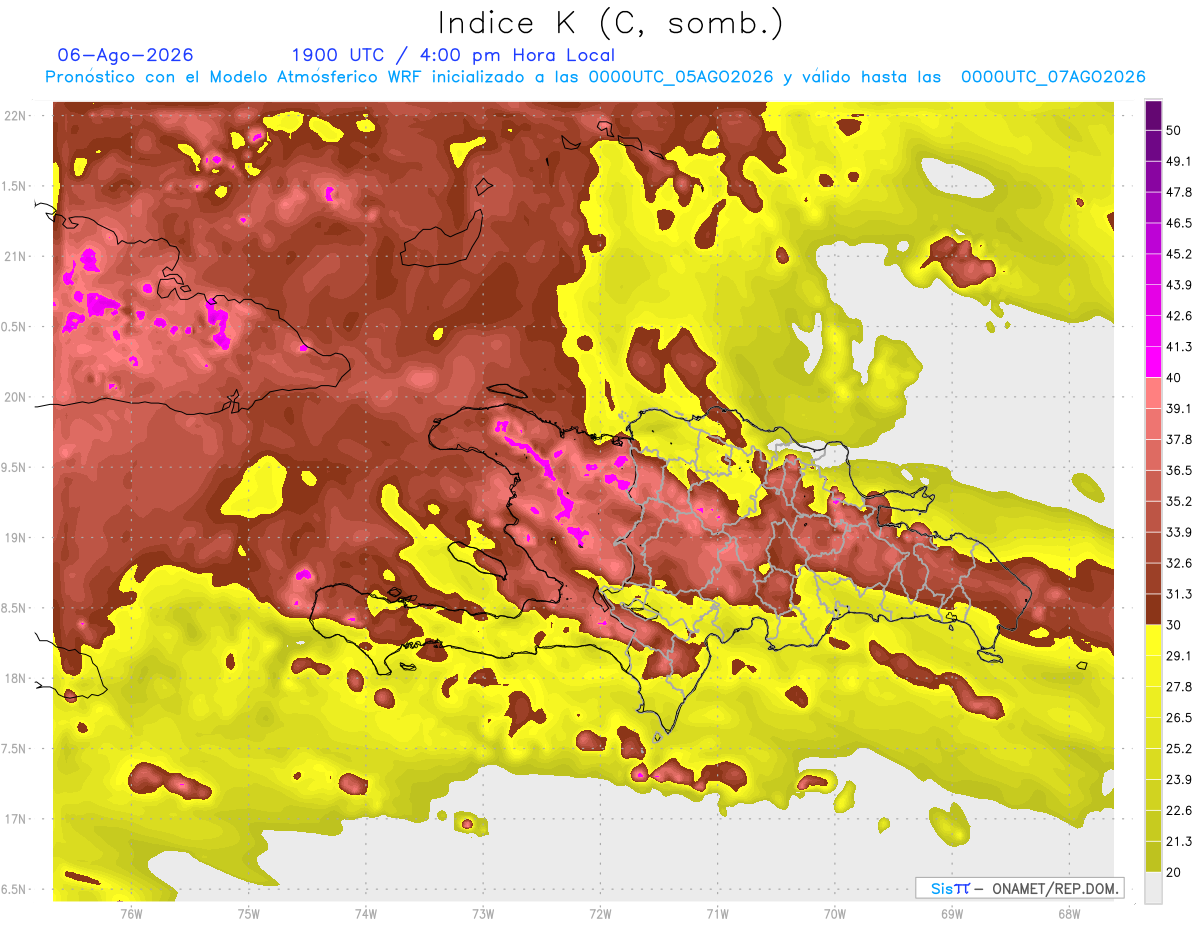The width and height of the screenshot is (1200, 927).
Task: Select the valid-until stamp "0000UTC_07AGO2026"
Action: click(1053, 77)
